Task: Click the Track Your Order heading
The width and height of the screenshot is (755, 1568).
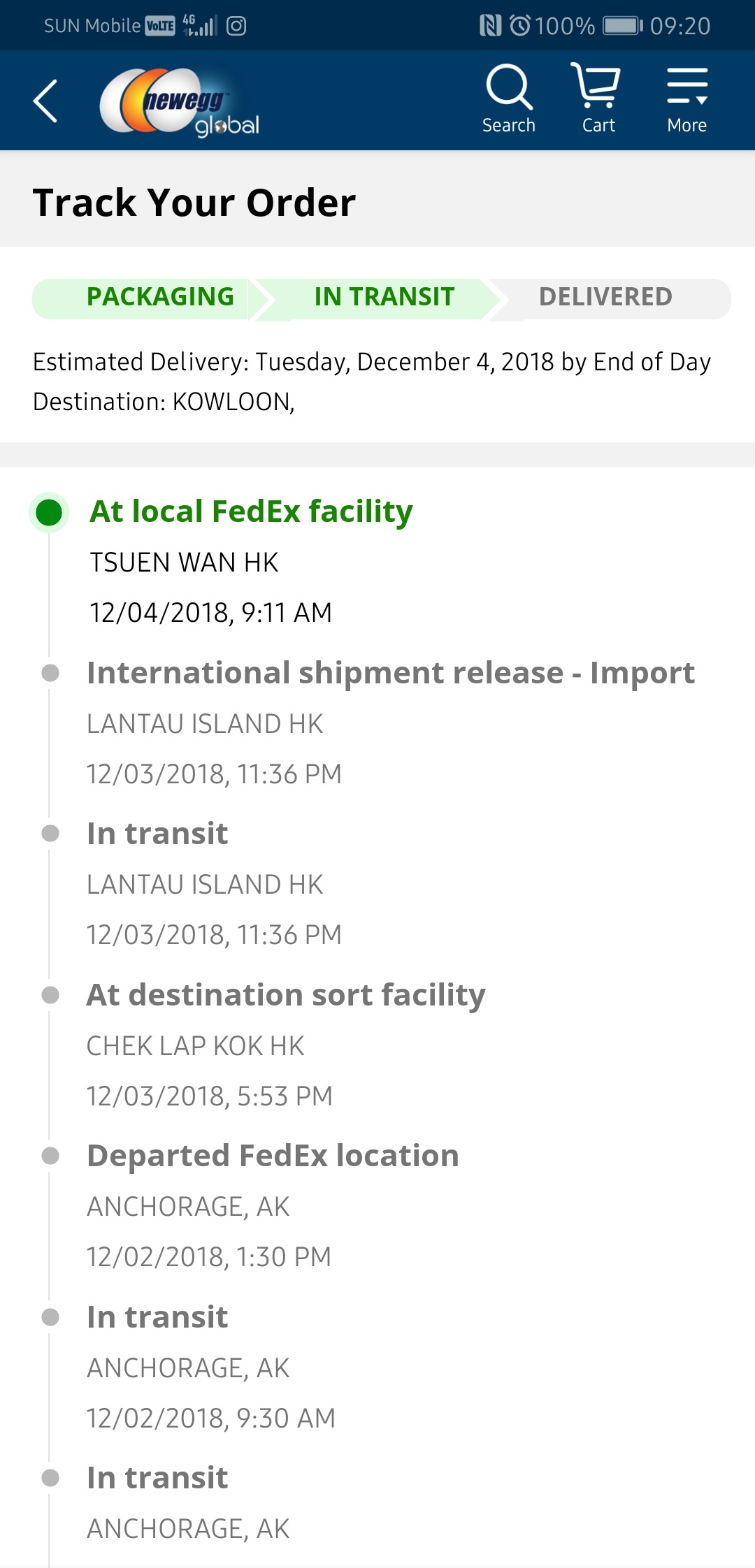Action: coord(194,203)
